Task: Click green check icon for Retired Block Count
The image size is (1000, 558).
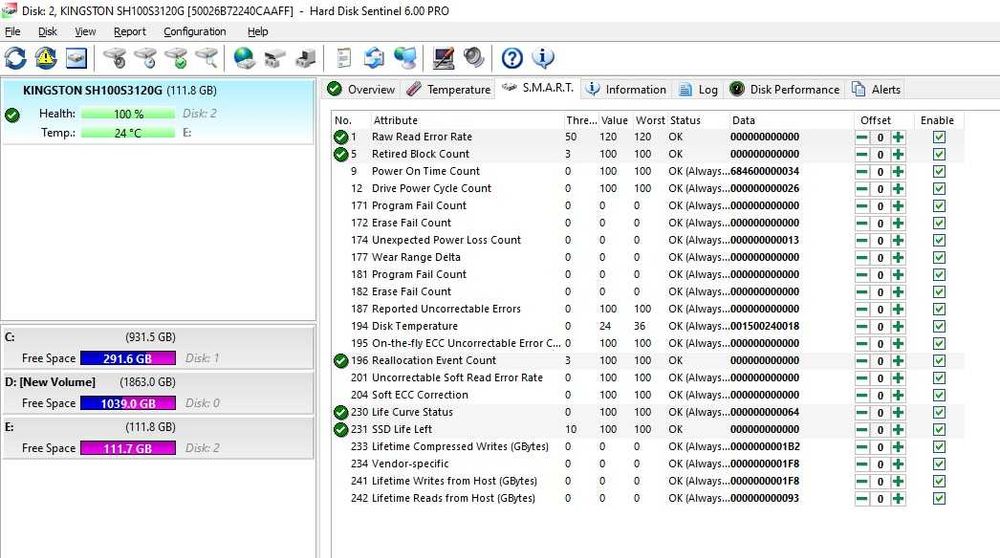Action: click(x=341, y=154)
